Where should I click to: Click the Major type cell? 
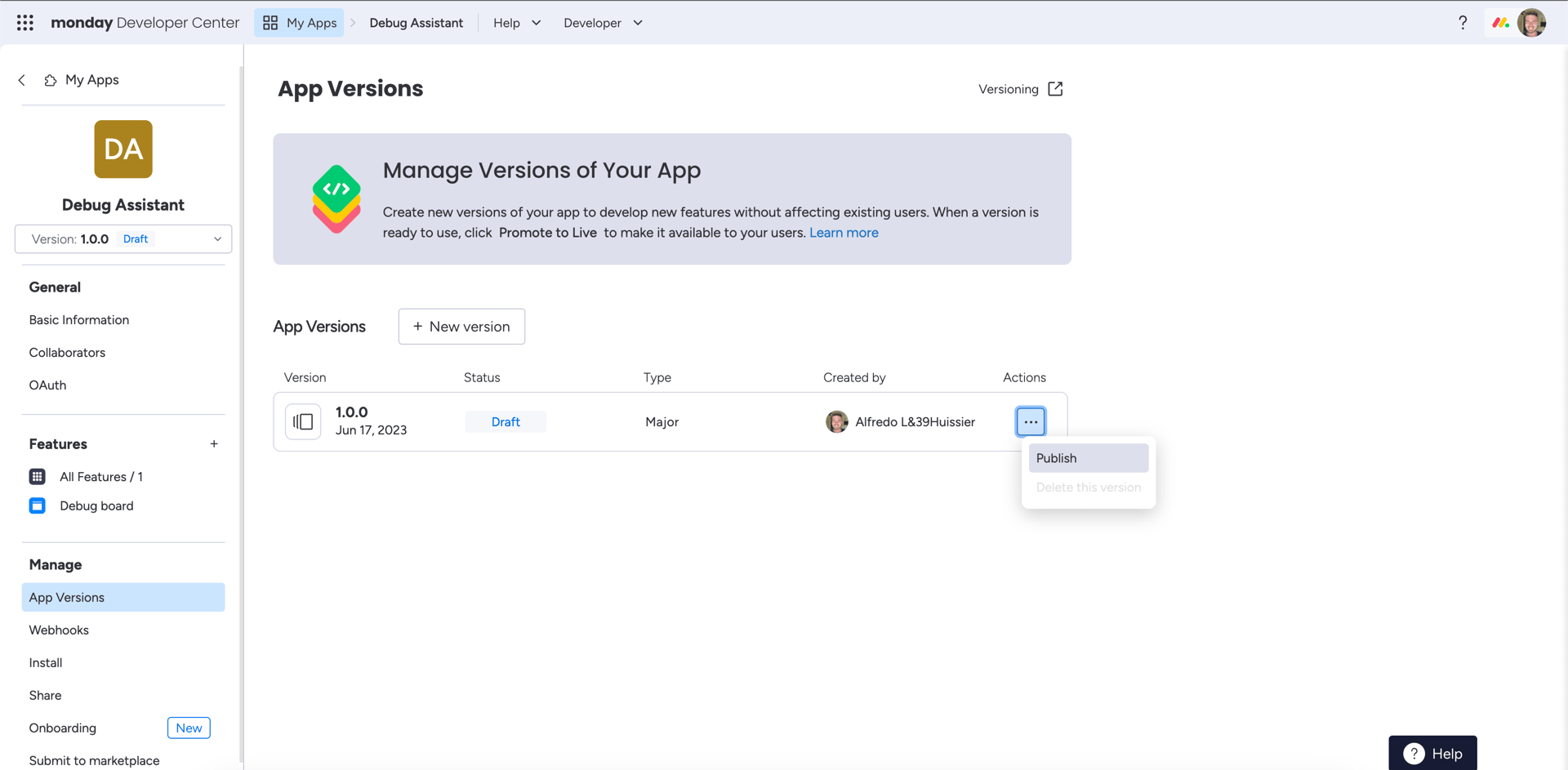pyautogui.click(x=662, y=422)
